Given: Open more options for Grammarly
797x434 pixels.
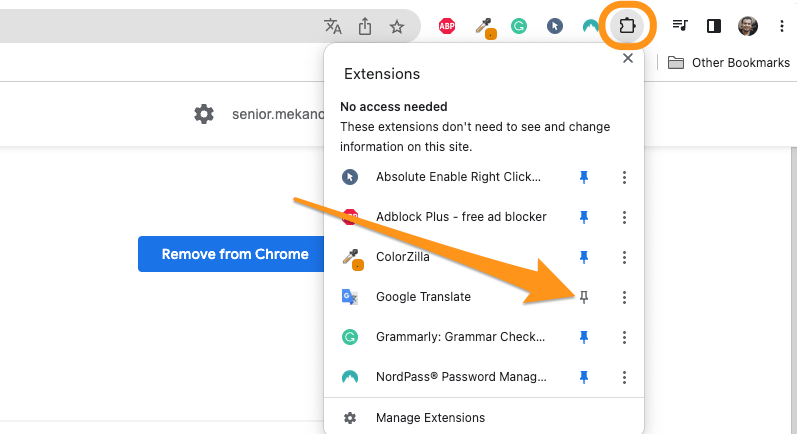Looking at the screenshot, I should pyautogui.click(x=624, y=337).
